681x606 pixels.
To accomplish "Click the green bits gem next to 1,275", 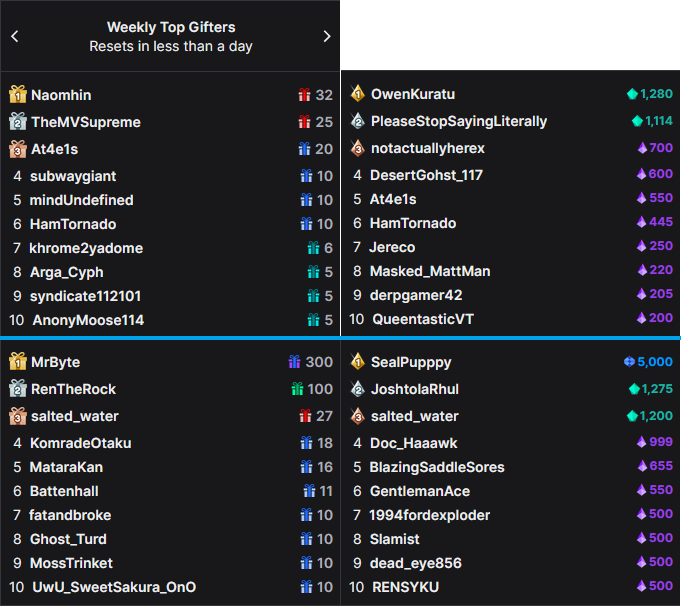I will 634,389.
